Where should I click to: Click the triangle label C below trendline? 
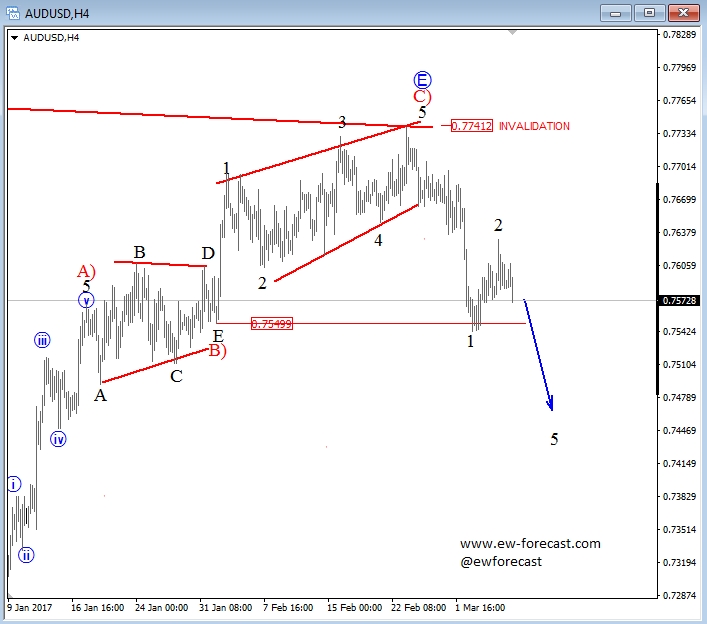point(176,376)
